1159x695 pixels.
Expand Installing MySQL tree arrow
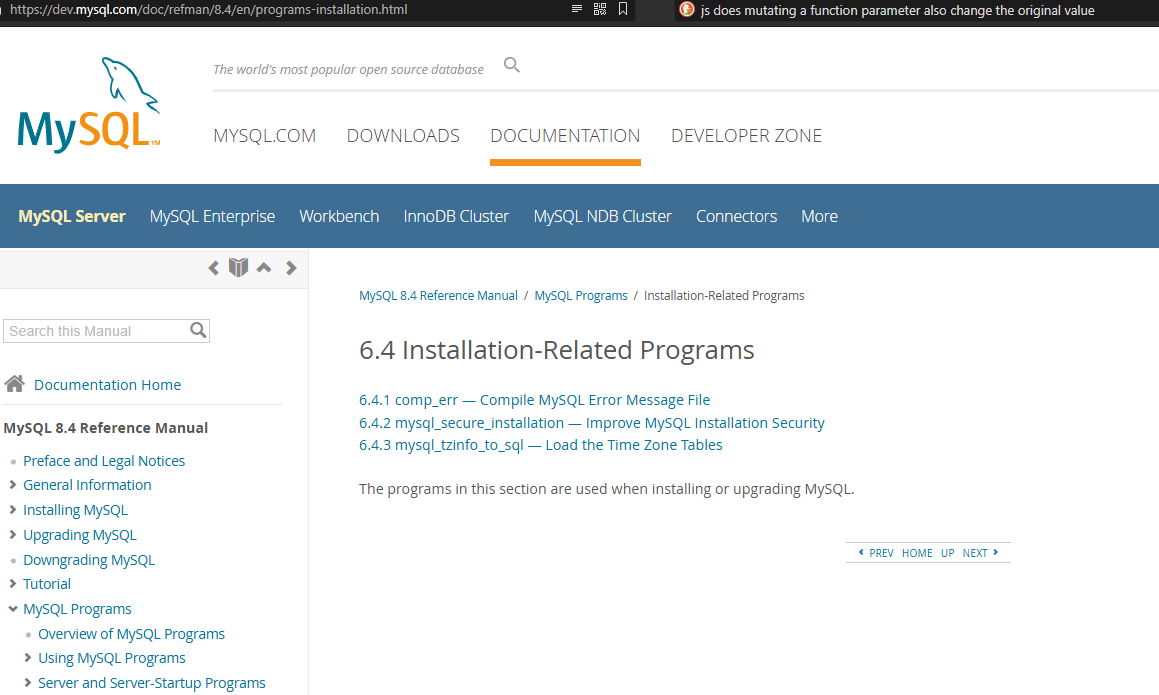(13, 509)
